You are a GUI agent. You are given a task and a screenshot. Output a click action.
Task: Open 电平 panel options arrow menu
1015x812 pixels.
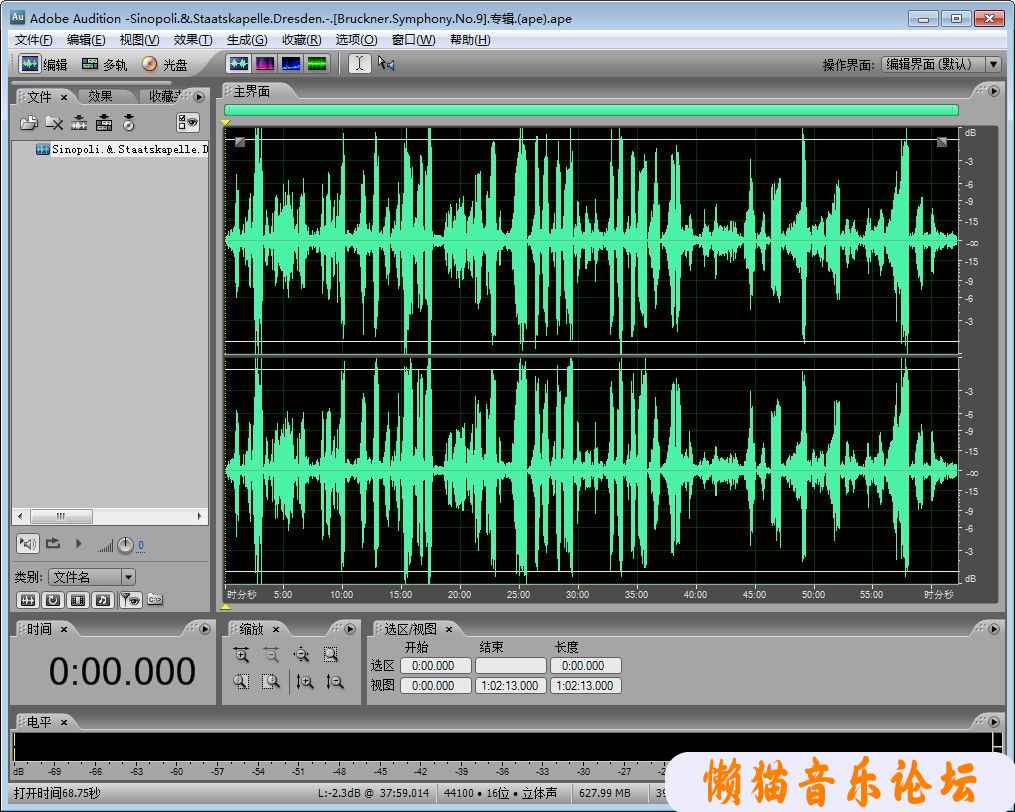pyautogui.click(x=994, y=721)
